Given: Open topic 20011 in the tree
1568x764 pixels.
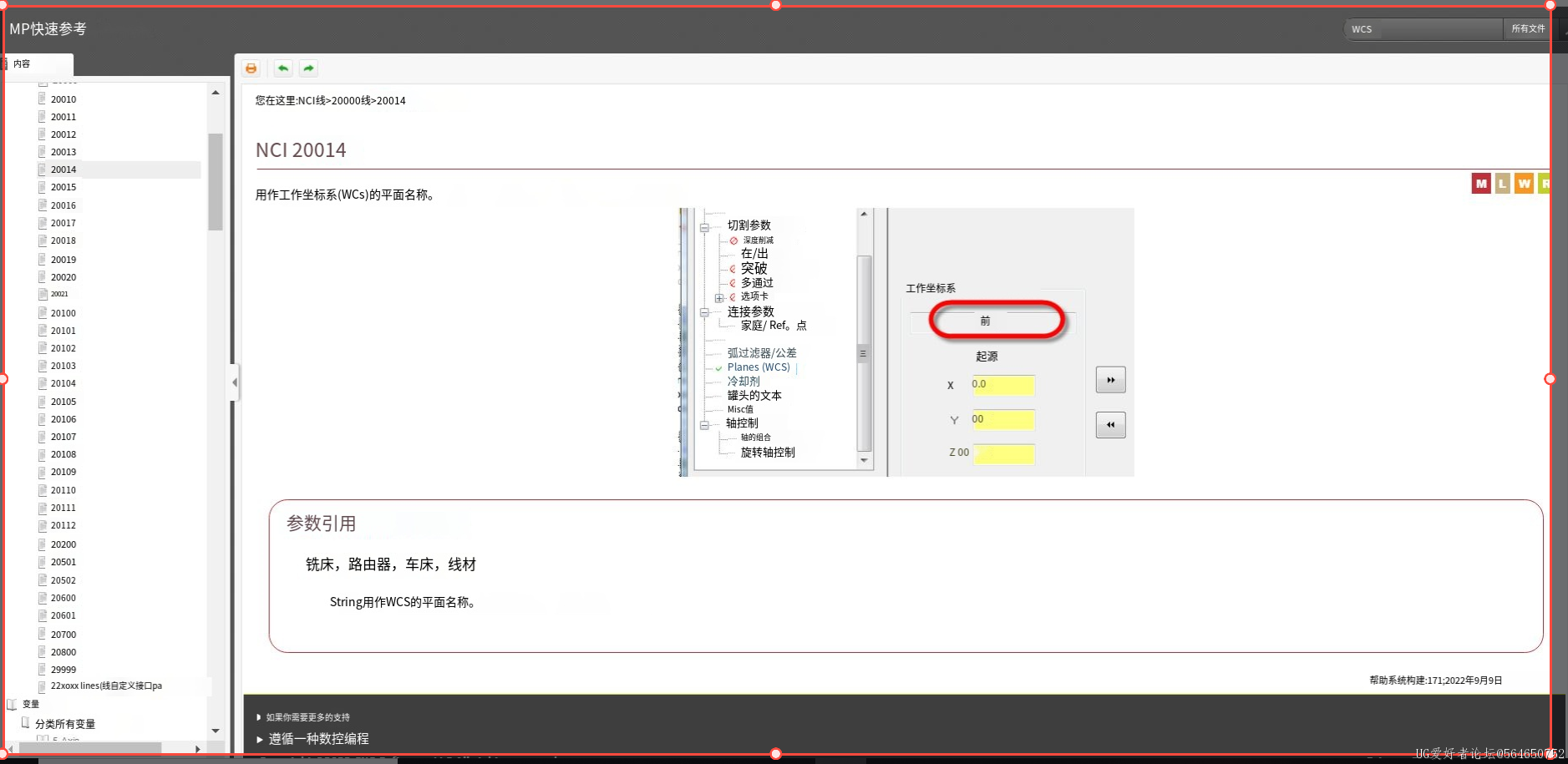Looking at the screenshot, I should click(63, 117).
